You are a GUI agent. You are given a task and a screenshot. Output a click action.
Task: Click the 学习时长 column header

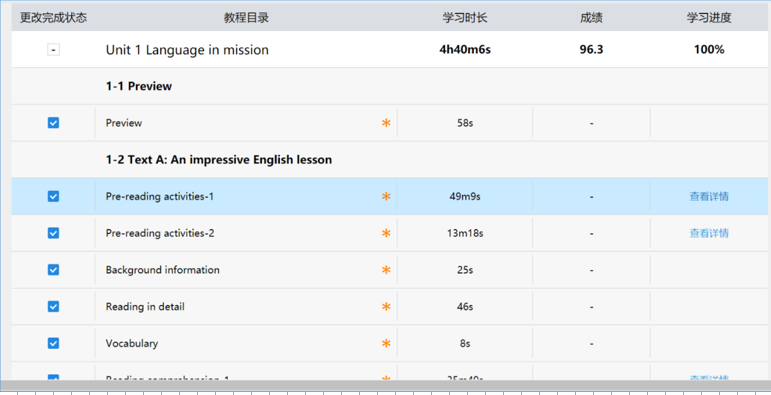(x=465, y=18)
